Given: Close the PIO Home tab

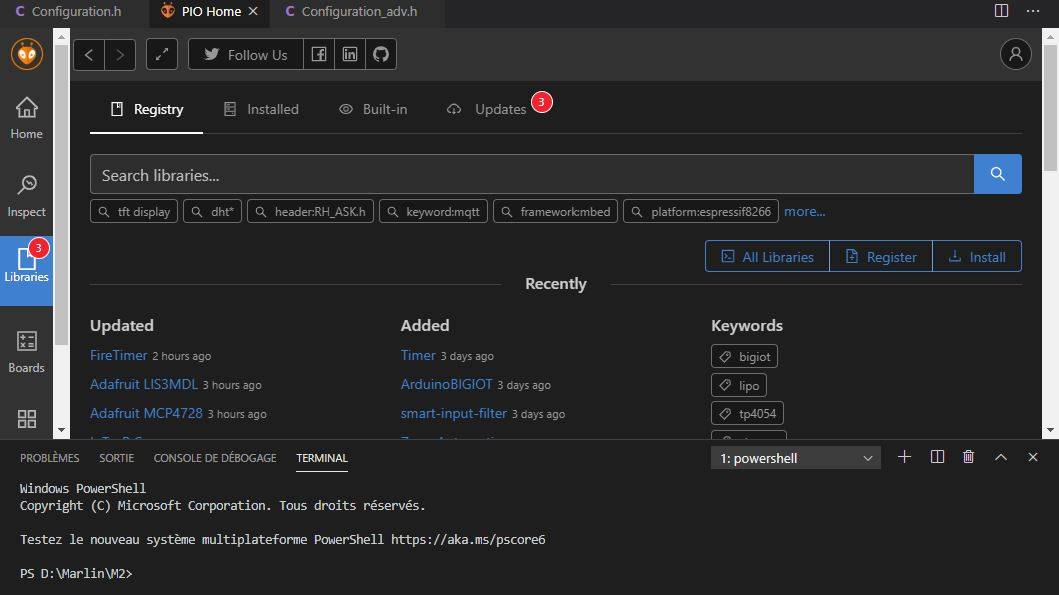Looking at the screenshot, I should tap(253, 11).
